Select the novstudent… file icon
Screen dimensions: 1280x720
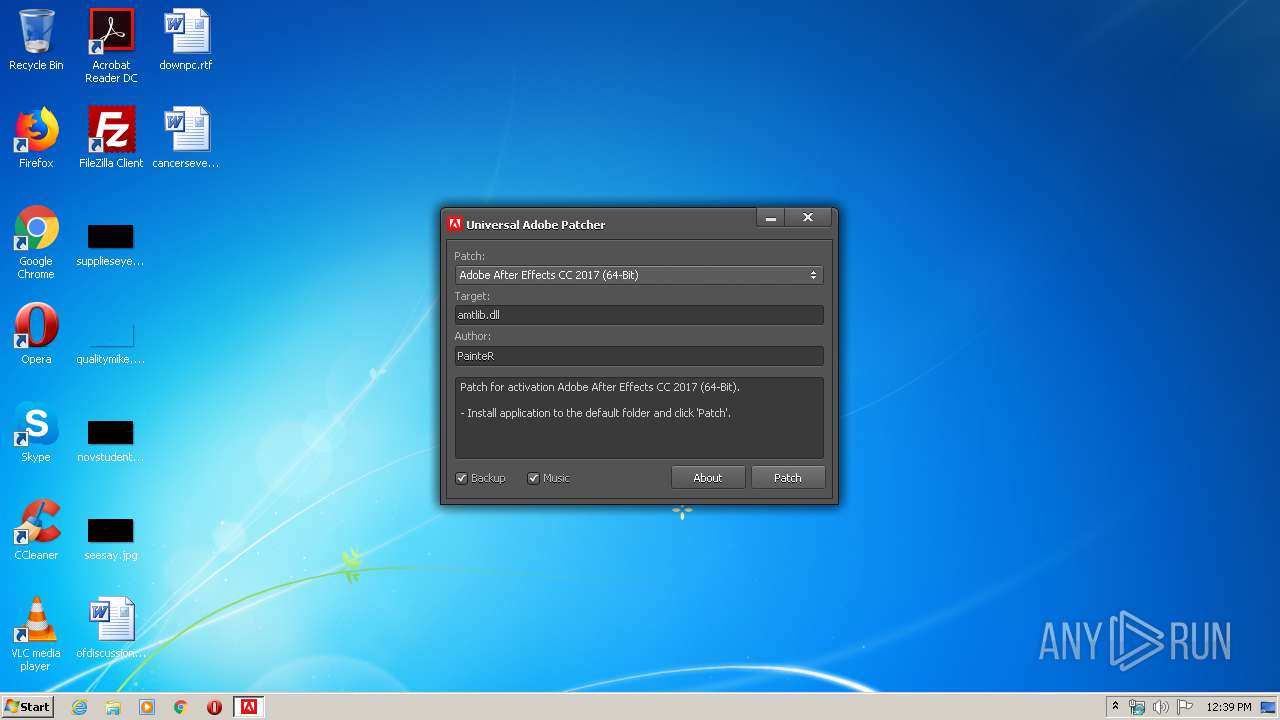pos(111,441)
